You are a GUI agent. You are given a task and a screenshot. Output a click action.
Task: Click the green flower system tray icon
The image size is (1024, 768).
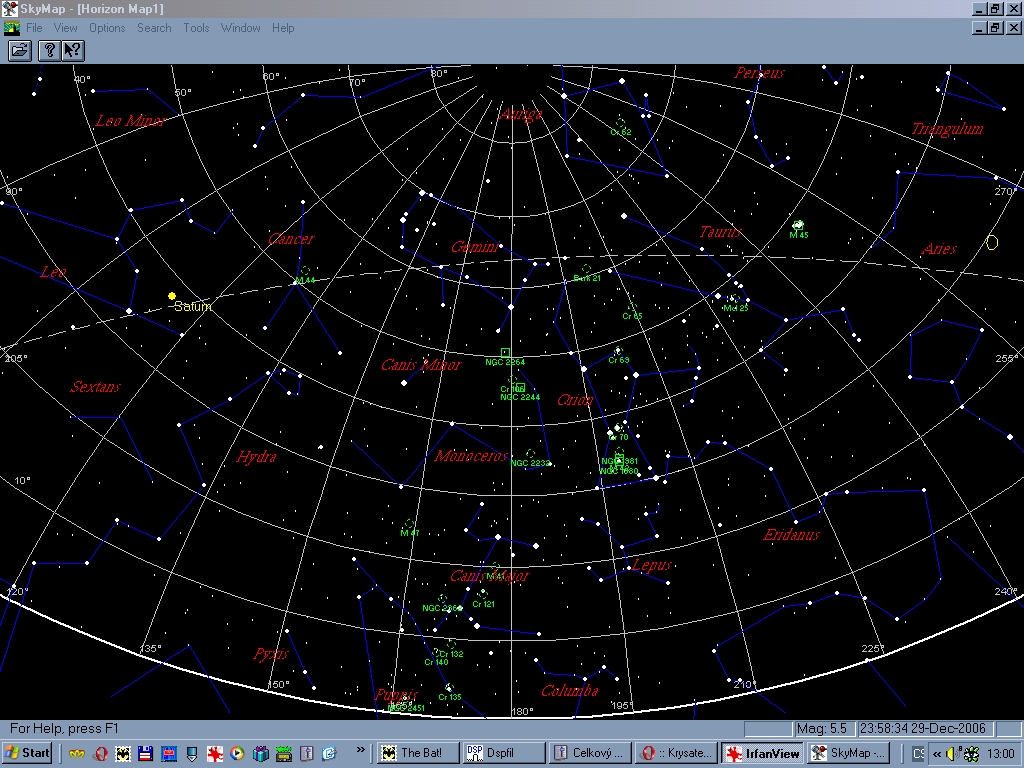click(x=971, y=754)
